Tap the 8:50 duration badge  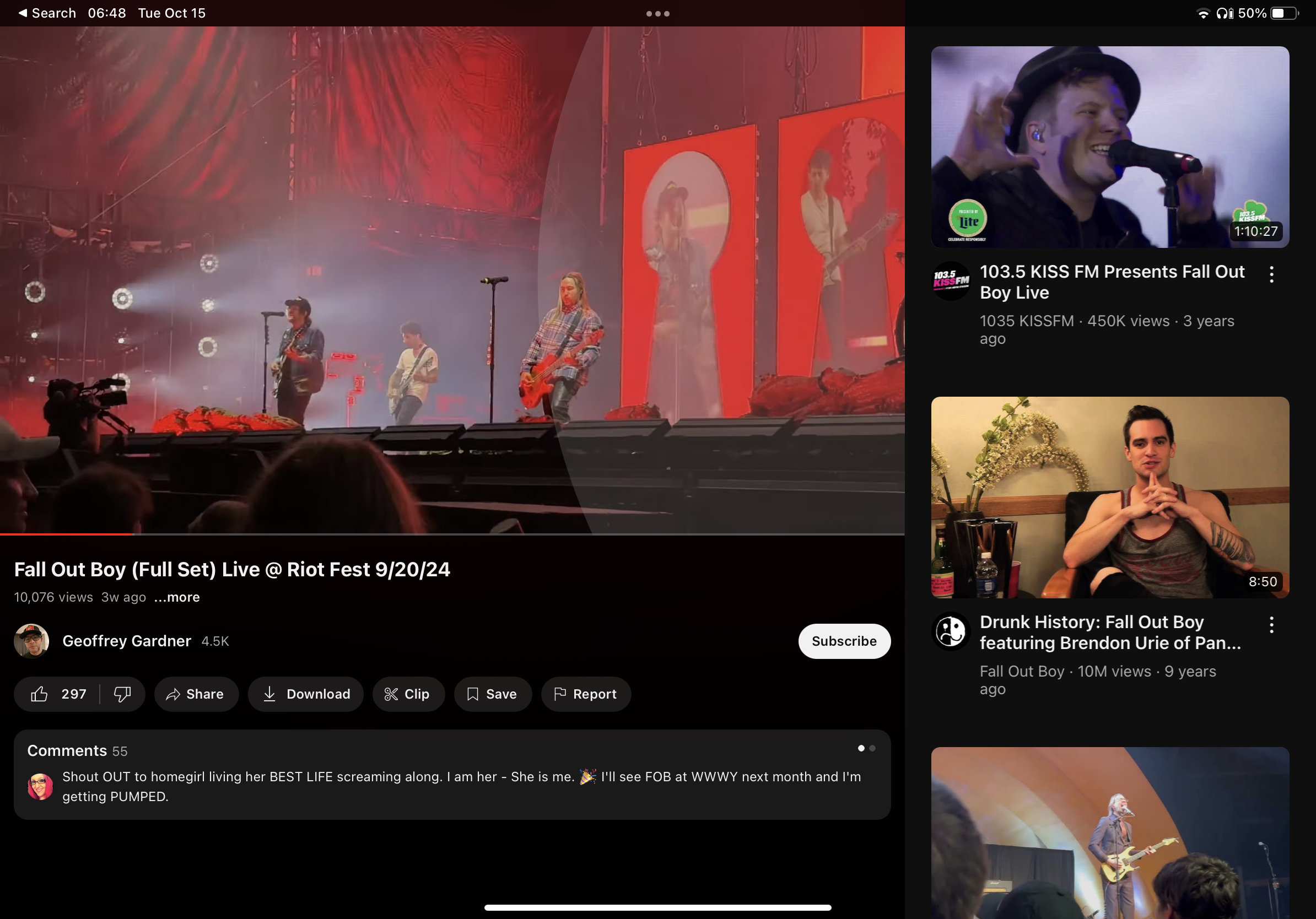(1263, 581)
